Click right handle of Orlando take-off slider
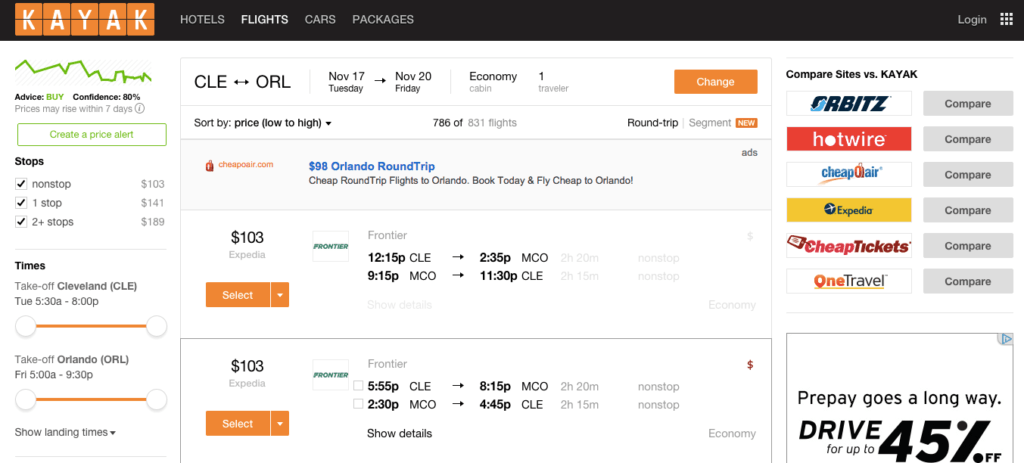1024x463 pixels. pos(157,399)
